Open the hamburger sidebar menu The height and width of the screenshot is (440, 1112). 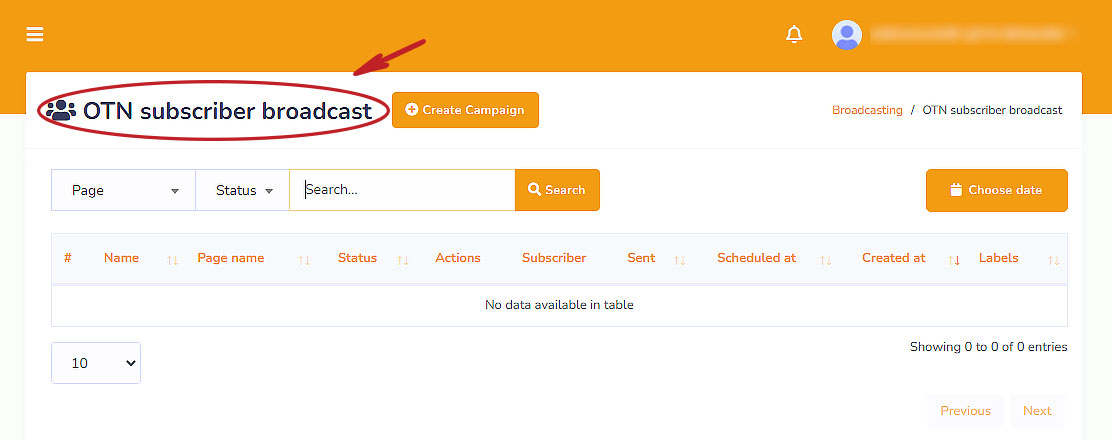pos(35,34)
